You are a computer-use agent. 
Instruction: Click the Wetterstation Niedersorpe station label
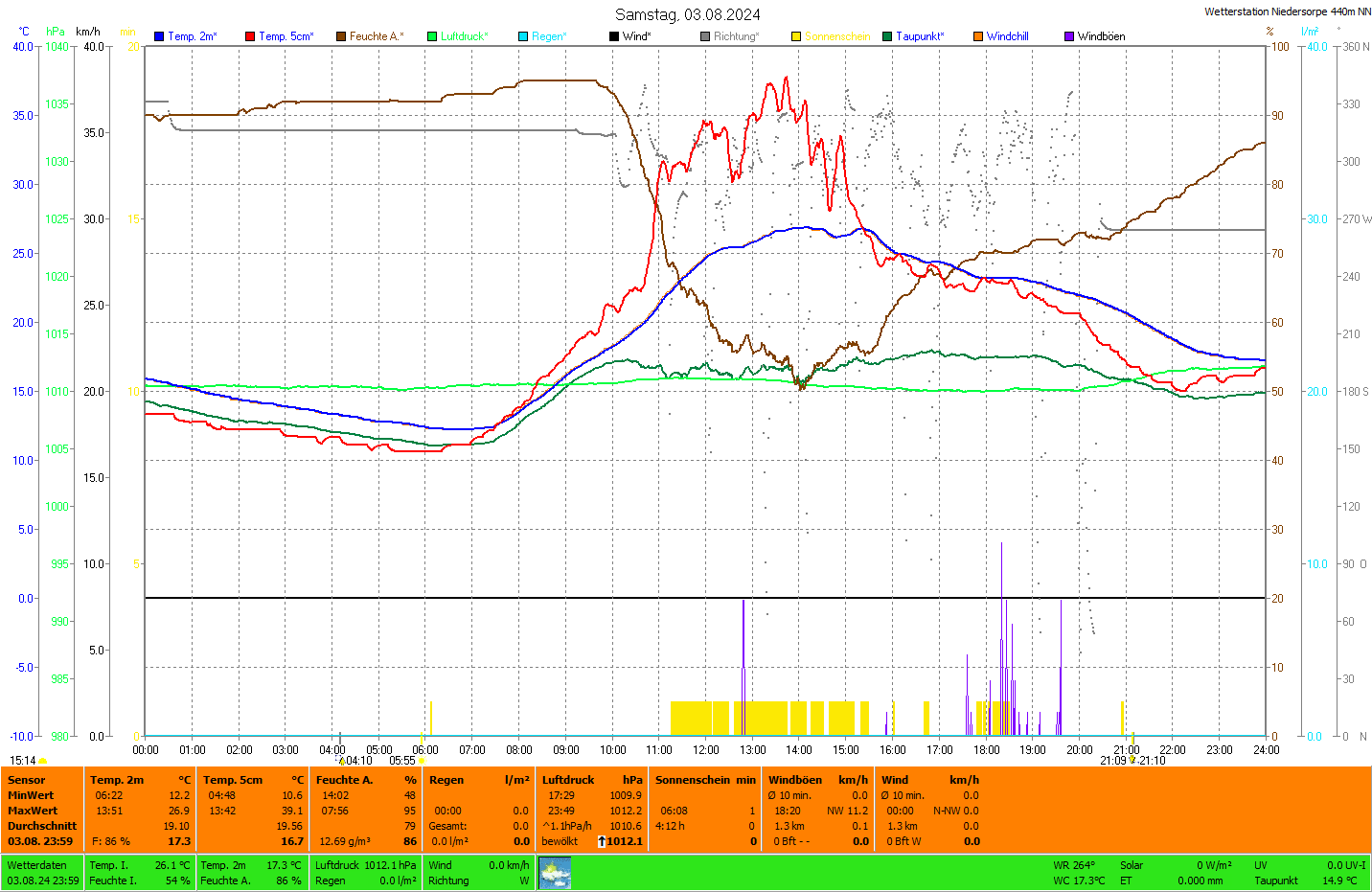pos(1287,11)
